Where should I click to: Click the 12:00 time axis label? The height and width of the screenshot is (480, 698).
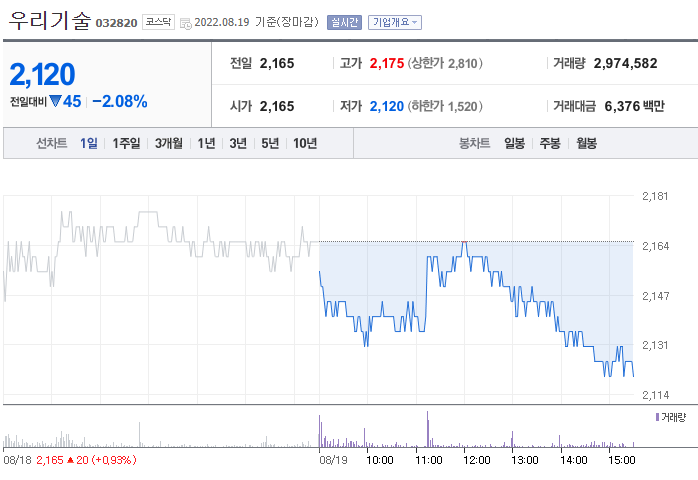click(x=476, y=460)
